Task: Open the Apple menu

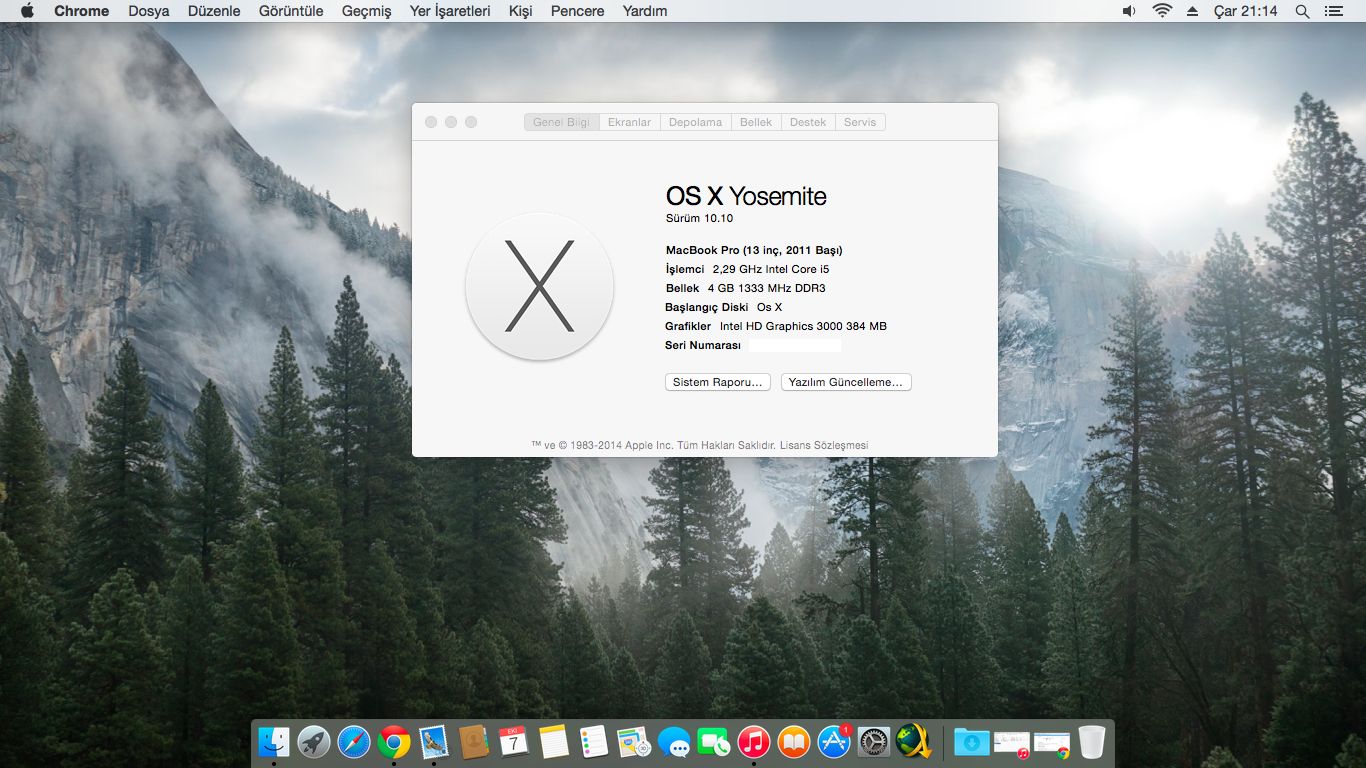Action: (x=27, y=11)
